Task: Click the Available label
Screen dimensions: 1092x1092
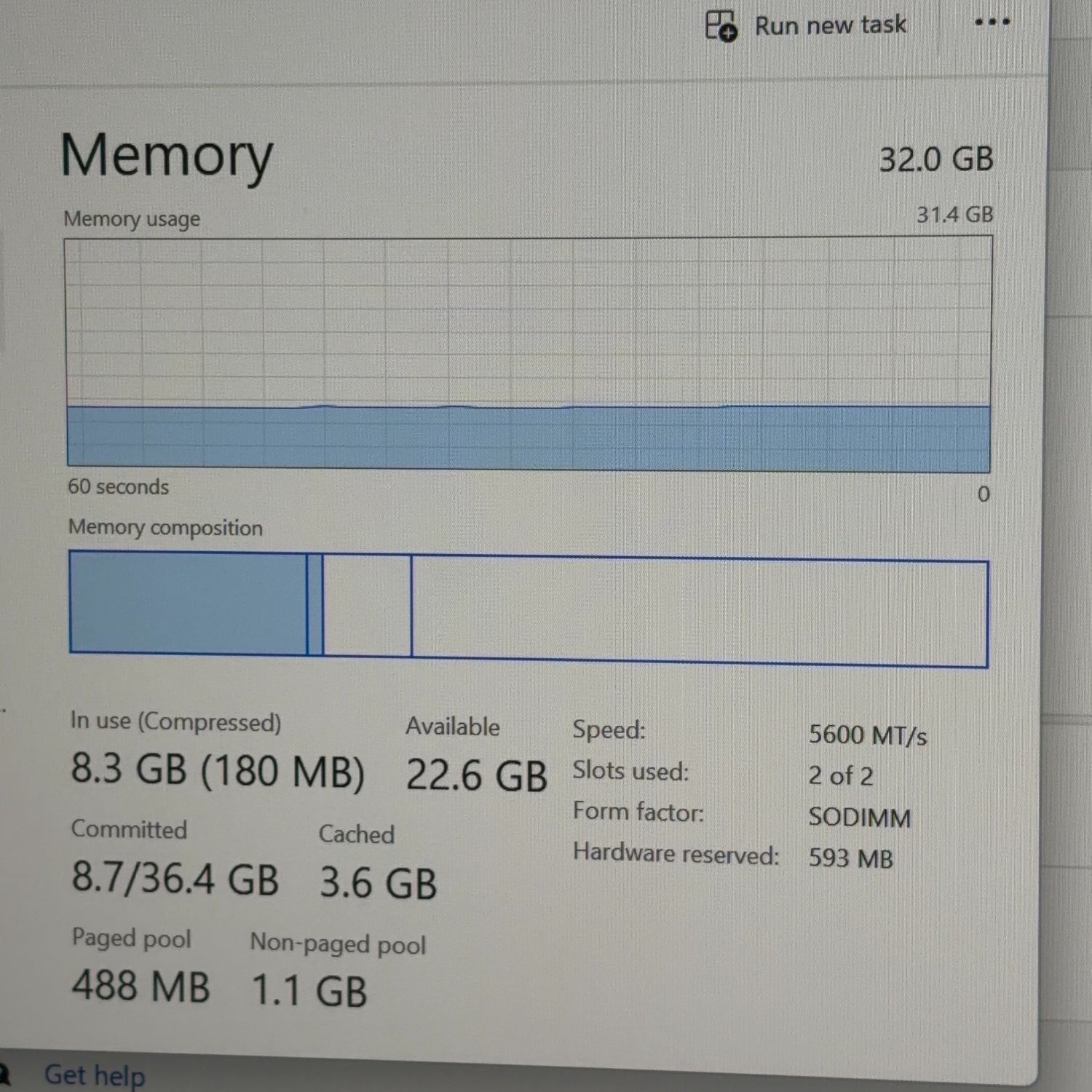Action: point(453,726)
